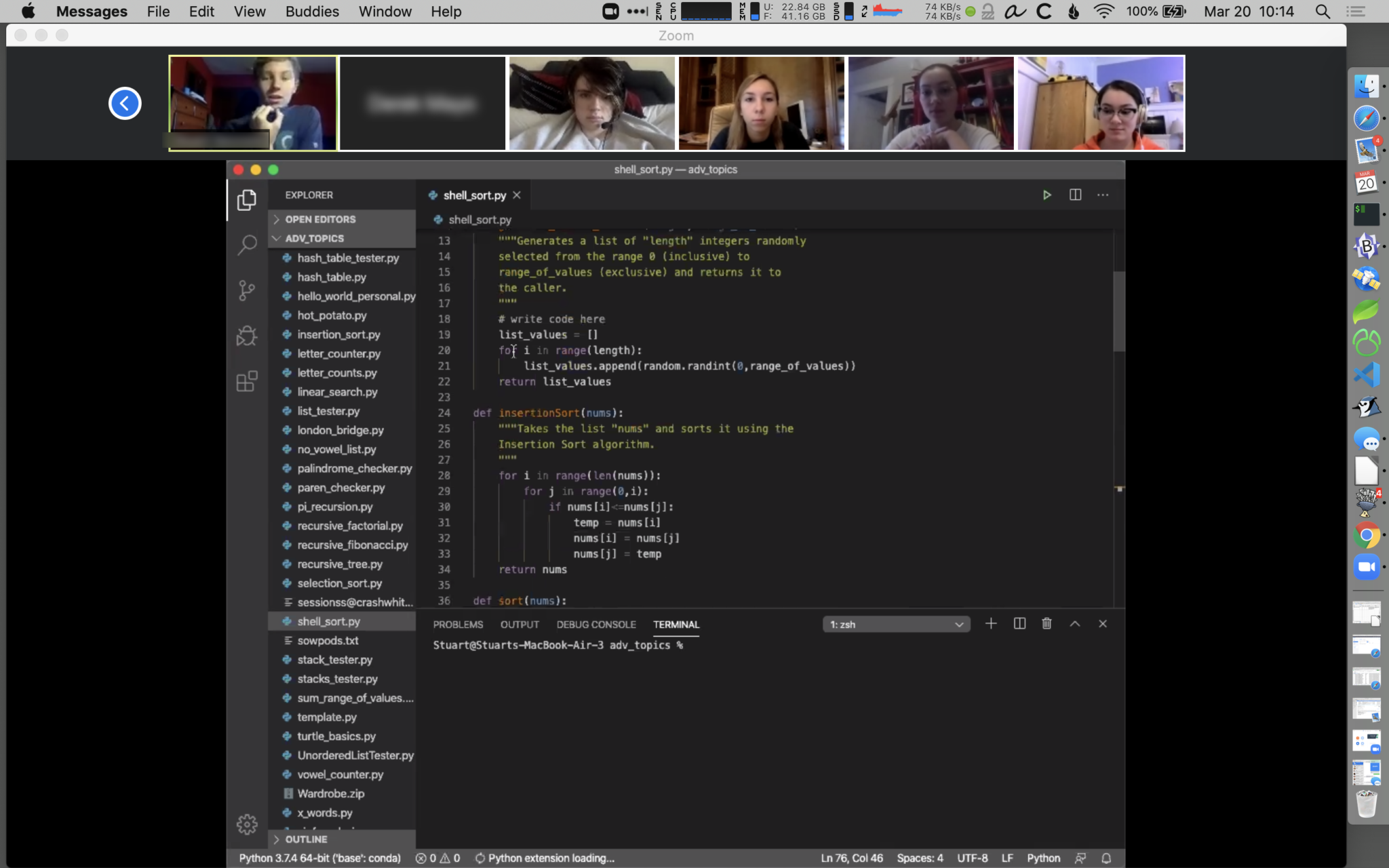Click the Manage gear icon
The width and height of the screenshot is (1389, 868).
(x=247, y=824)
